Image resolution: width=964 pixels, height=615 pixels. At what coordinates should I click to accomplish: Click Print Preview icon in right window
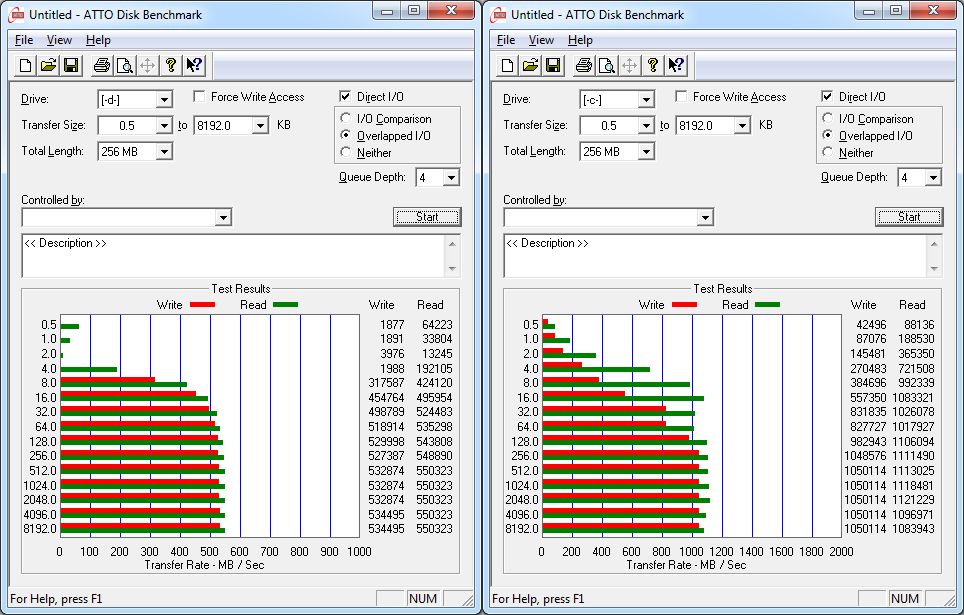(x=607, y=65)
